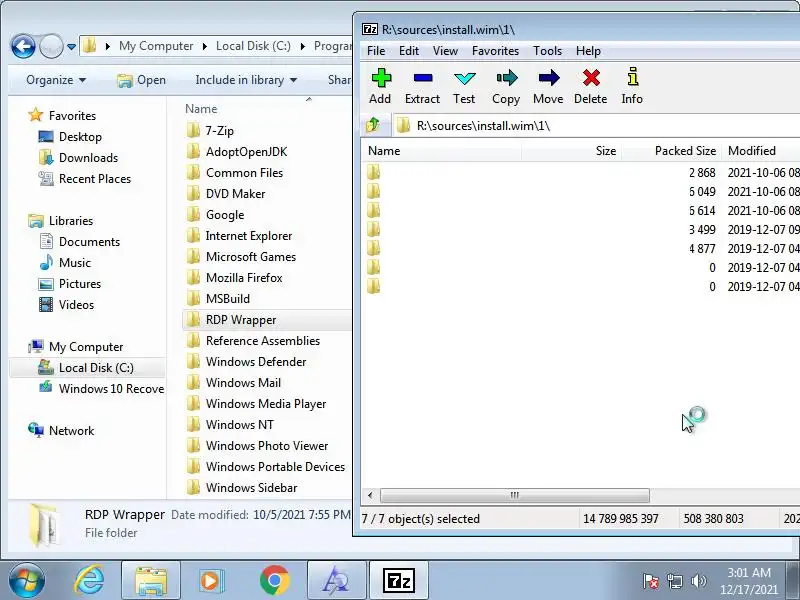Sort by the Name column in 7-Zip

(441, 151)
